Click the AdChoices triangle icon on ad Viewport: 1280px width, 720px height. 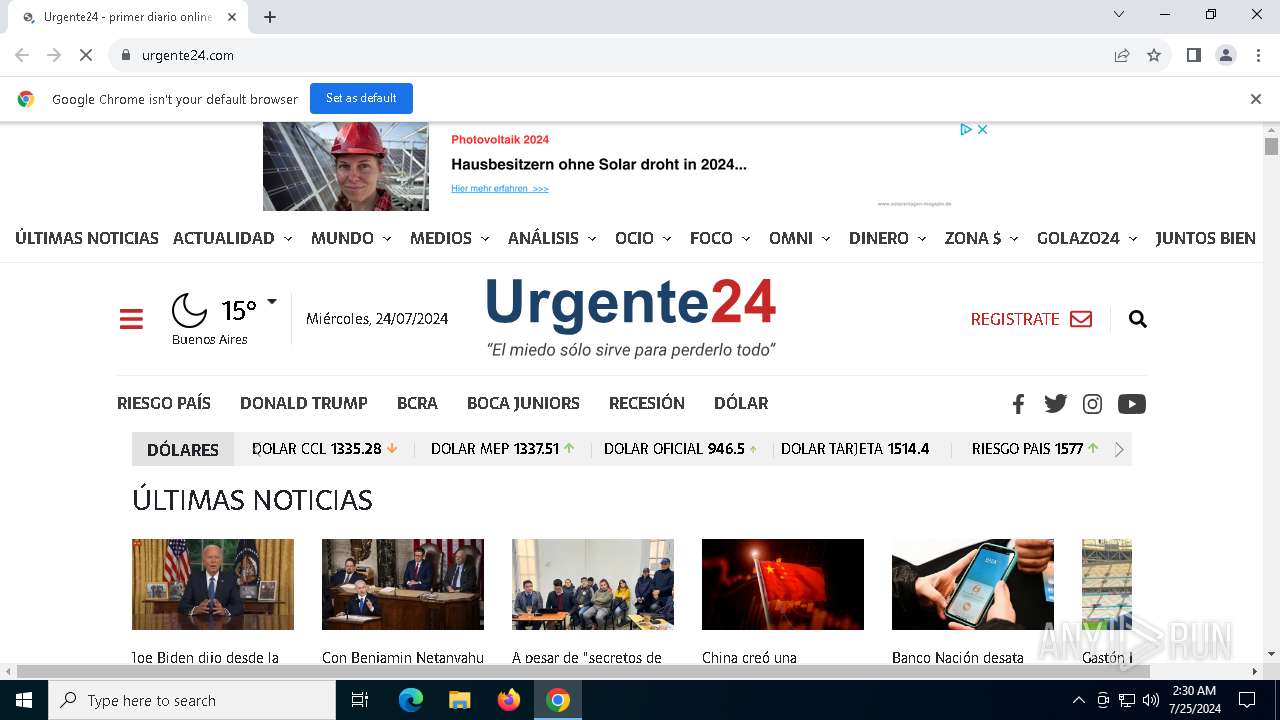tap(966, 130)
